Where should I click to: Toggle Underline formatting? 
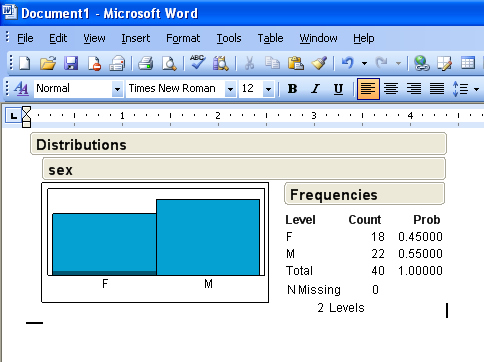338,89
